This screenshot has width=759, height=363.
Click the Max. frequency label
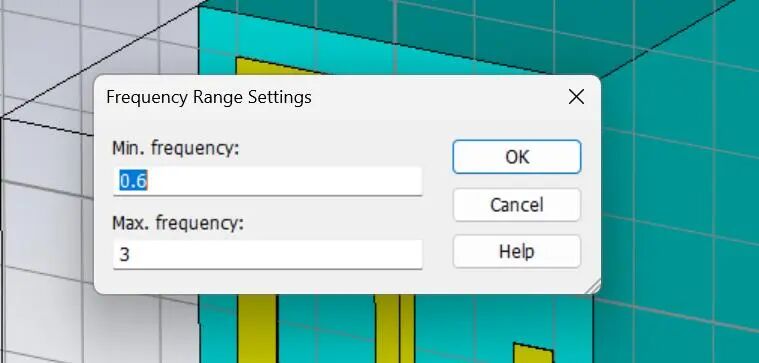[x=178, y=223]
